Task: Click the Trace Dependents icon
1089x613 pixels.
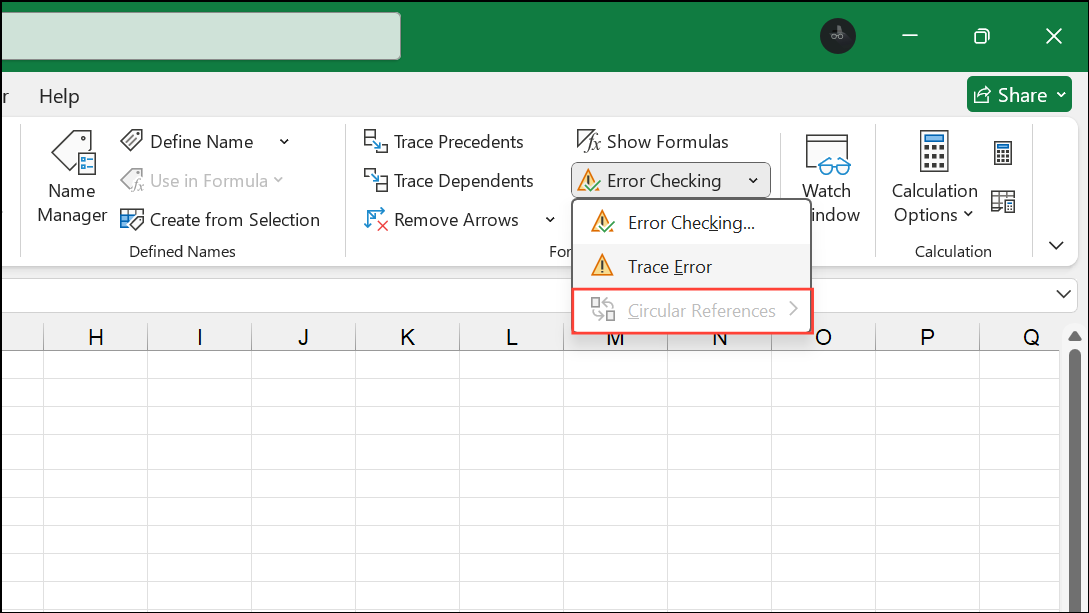Action: [x=379, y=180]
